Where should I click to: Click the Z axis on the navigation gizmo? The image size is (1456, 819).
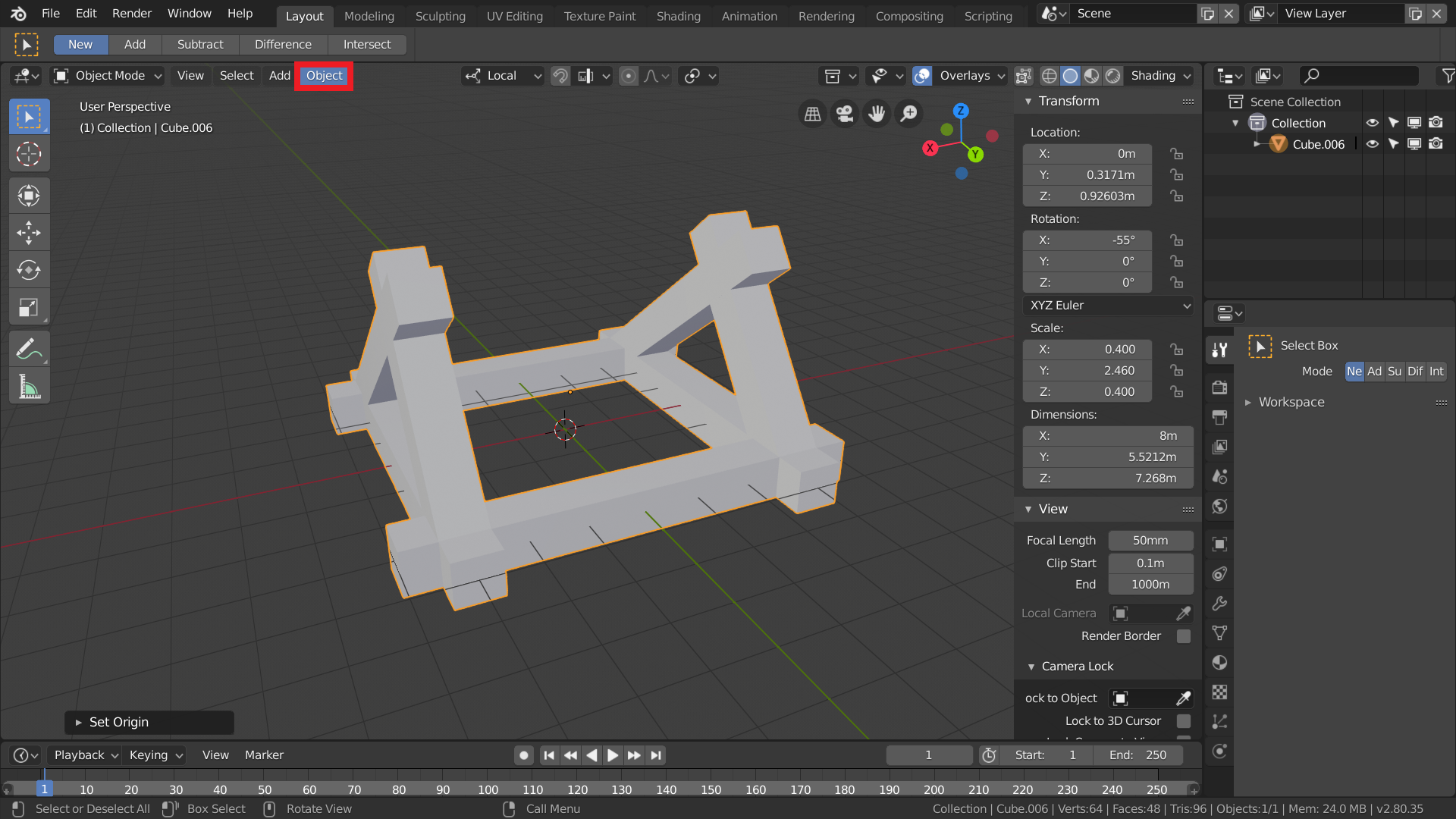[x=961, y=110]
